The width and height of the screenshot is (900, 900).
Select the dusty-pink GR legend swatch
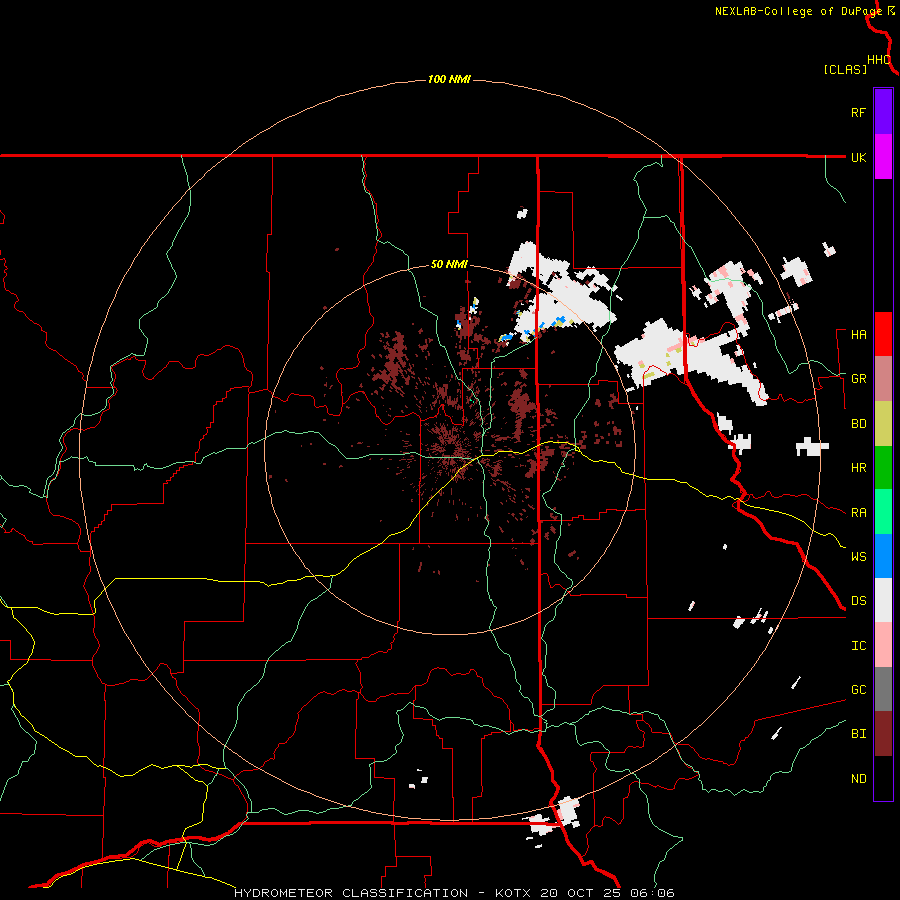point(883,379)
